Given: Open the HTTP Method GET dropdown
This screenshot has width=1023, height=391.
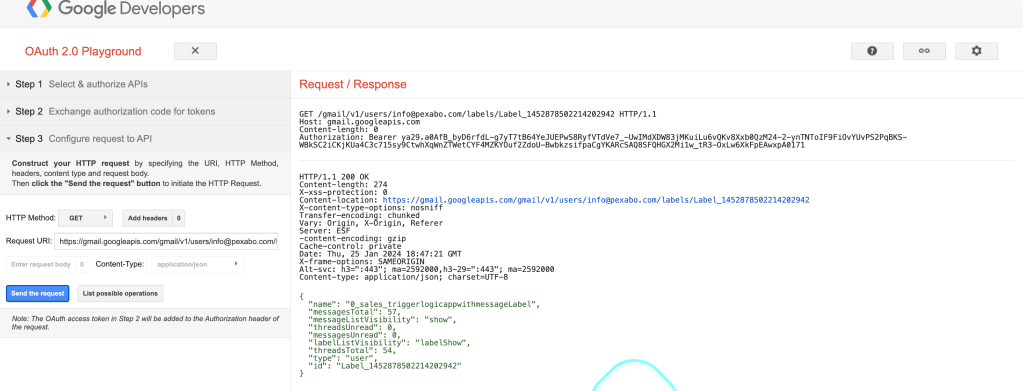Looking at the screenshot, I should click(x=85, y=218).
